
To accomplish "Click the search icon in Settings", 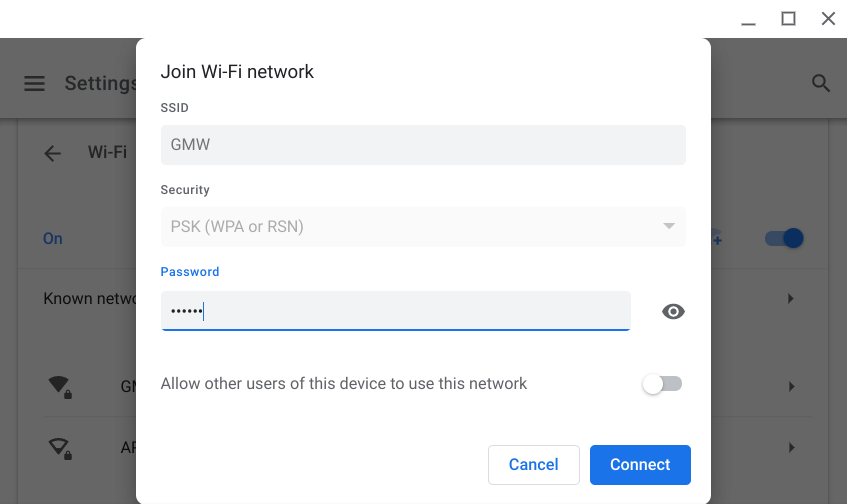I will pos(821,84).
